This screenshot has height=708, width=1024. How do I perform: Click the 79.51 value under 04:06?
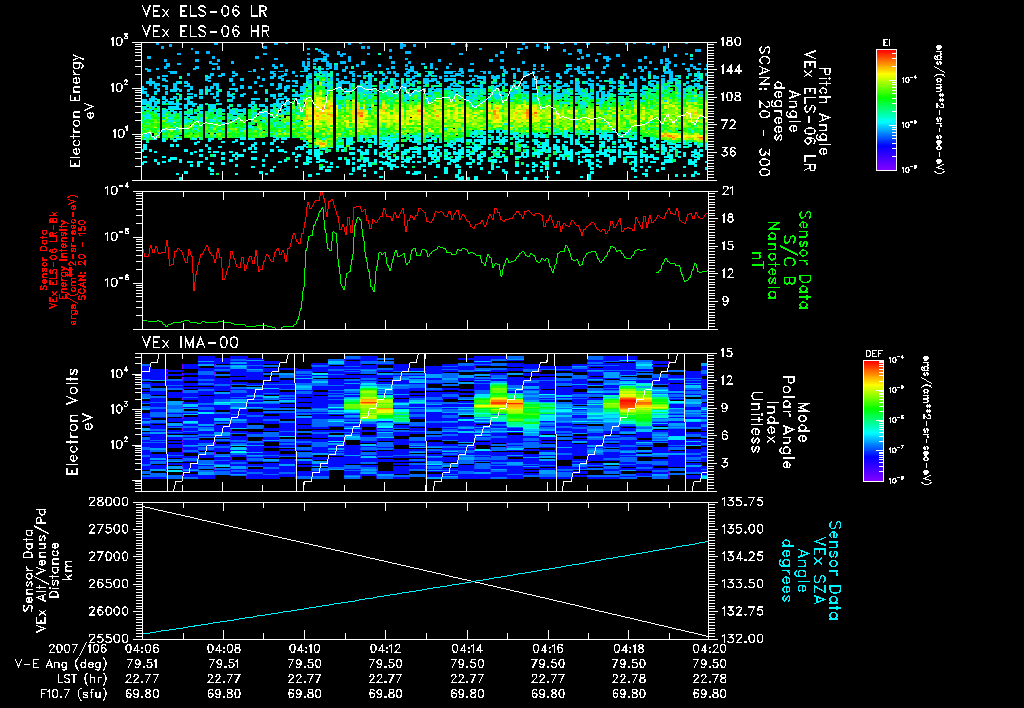click(x=142, y=664)
